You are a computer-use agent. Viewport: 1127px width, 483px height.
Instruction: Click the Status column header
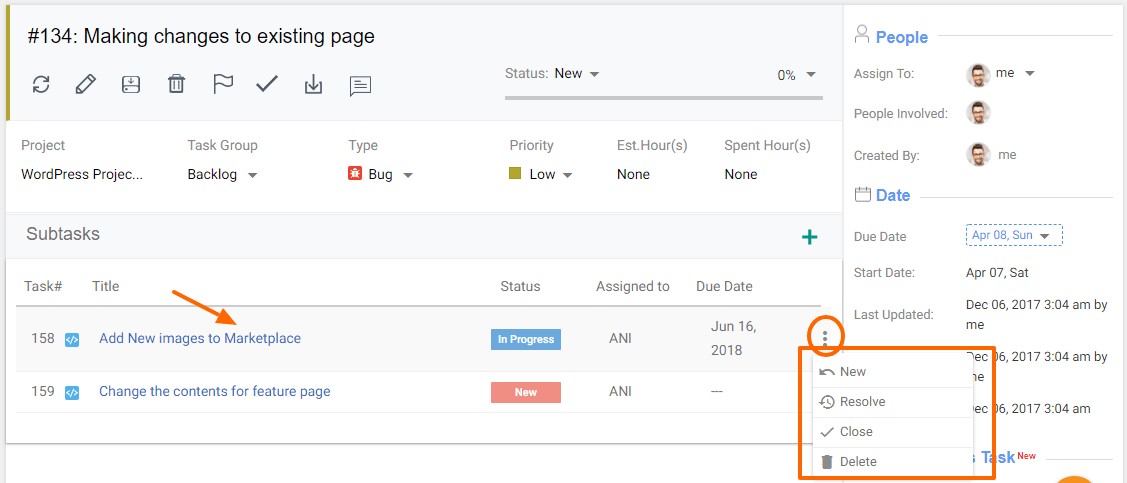[x=520, y=286]
